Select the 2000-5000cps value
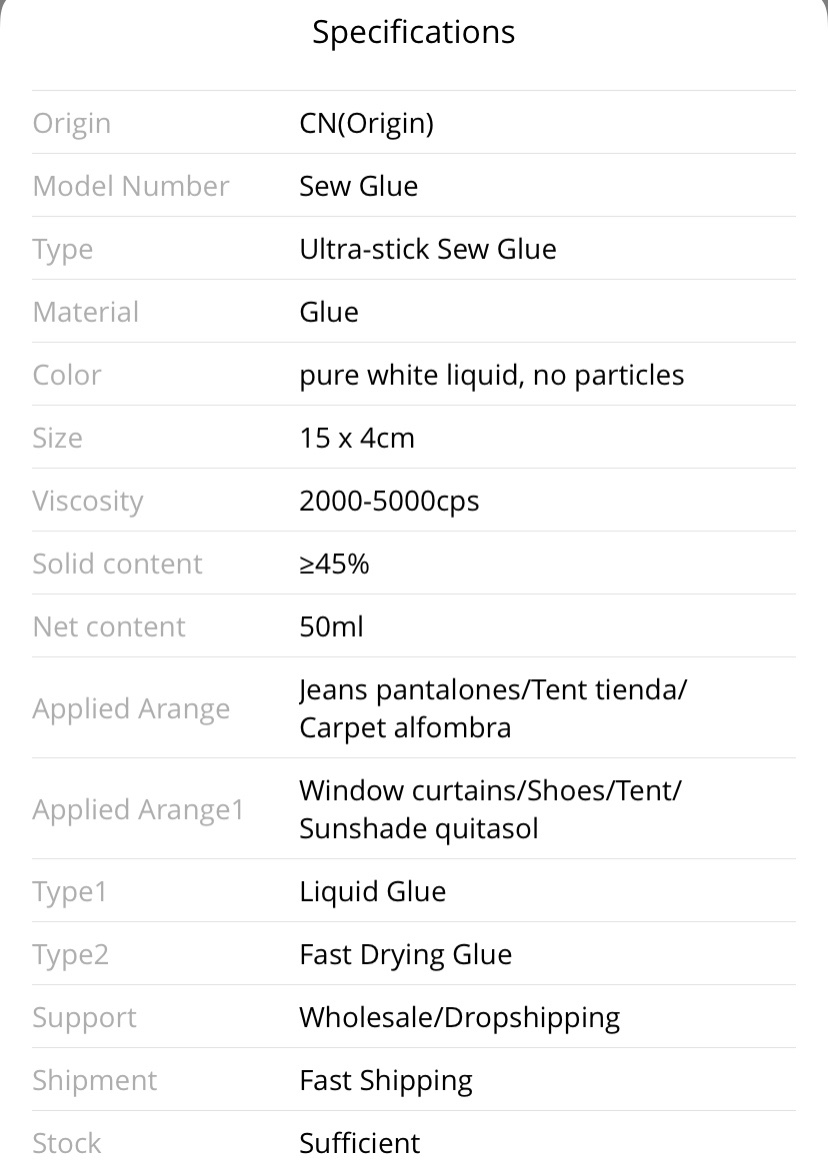Image resolution: width=828 pixels, height=1169 pixels. point(389,502)
